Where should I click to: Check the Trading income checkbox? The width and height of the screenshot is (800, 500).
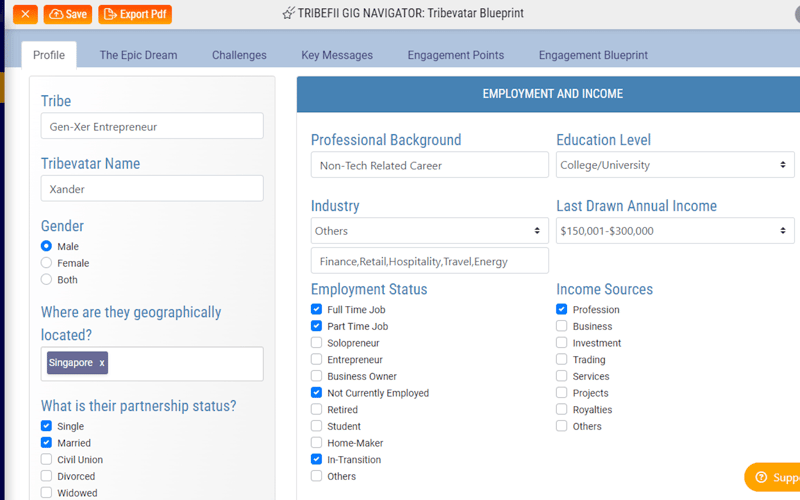[x=562, y=359]
